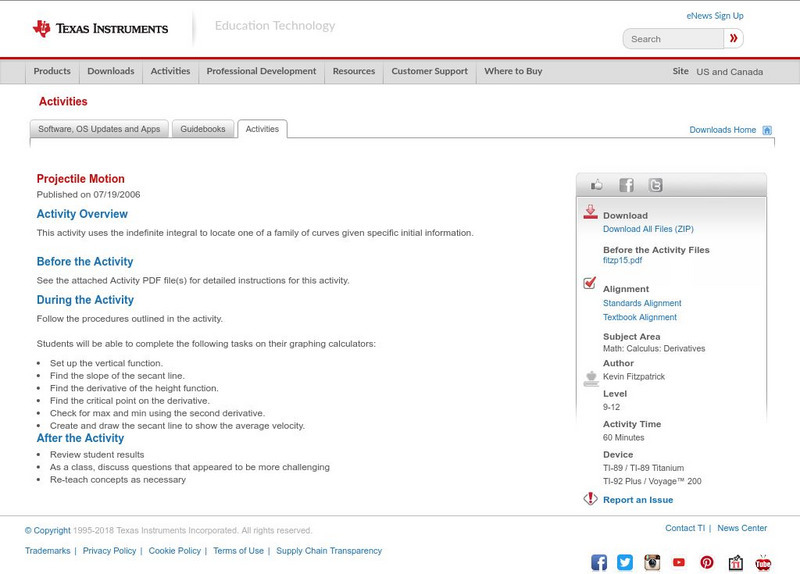Click the Published on 07/19/2006 text

click(x=88, y=194)
